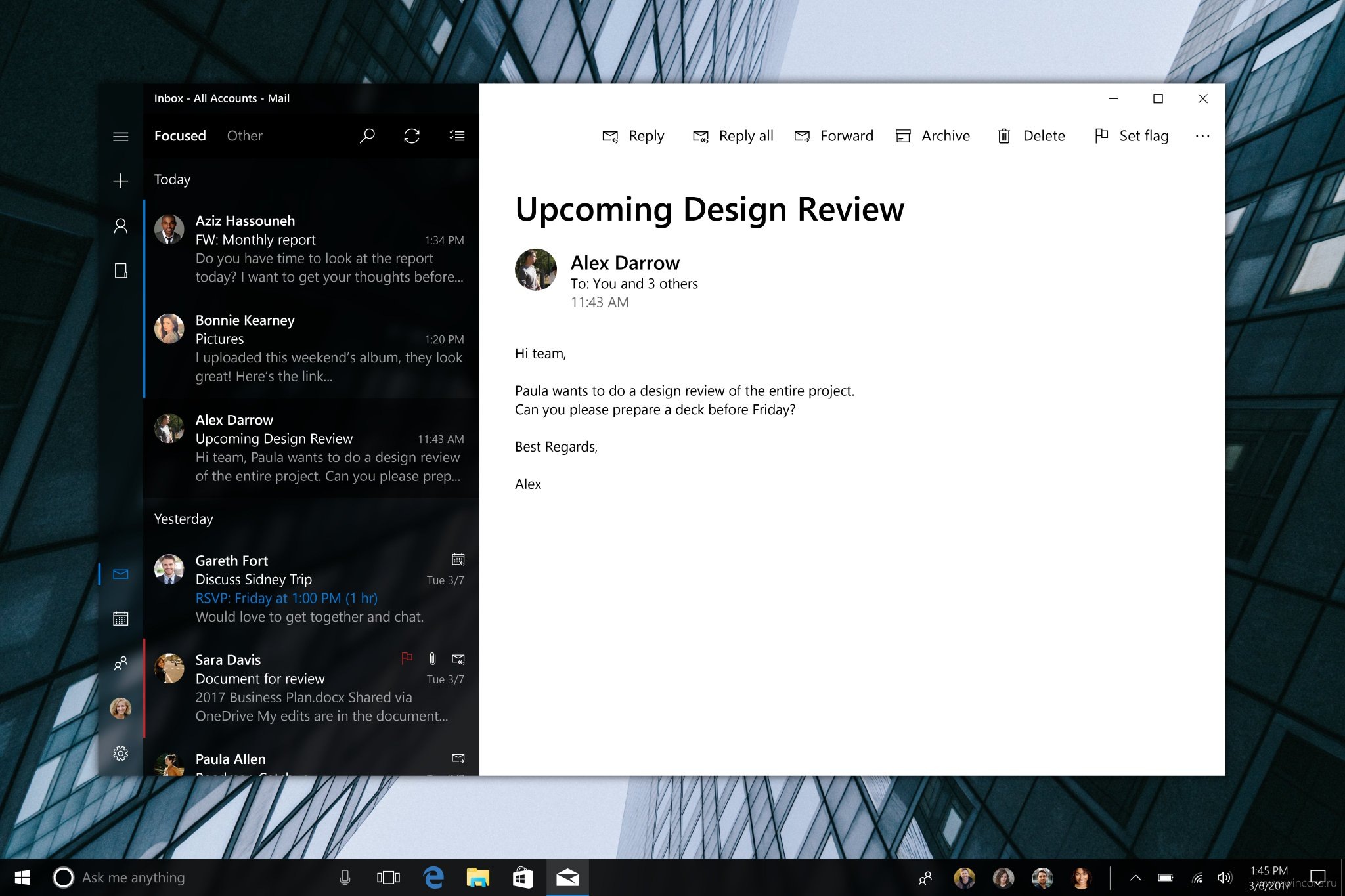Image resolution: width=1345 pixels, height=896 pixels.
Task: Enter selection mode via checklist icon
Action: (457, 136)
